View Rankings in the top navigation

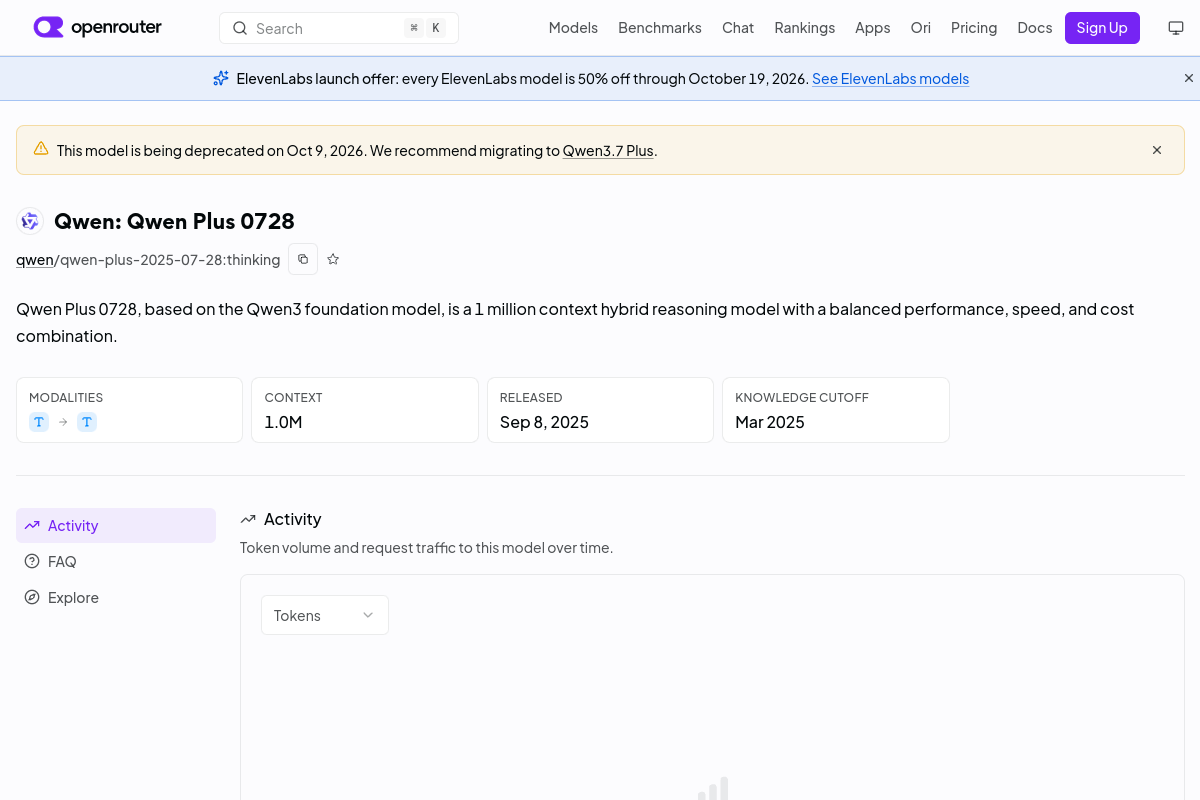(x=805, y=28)
